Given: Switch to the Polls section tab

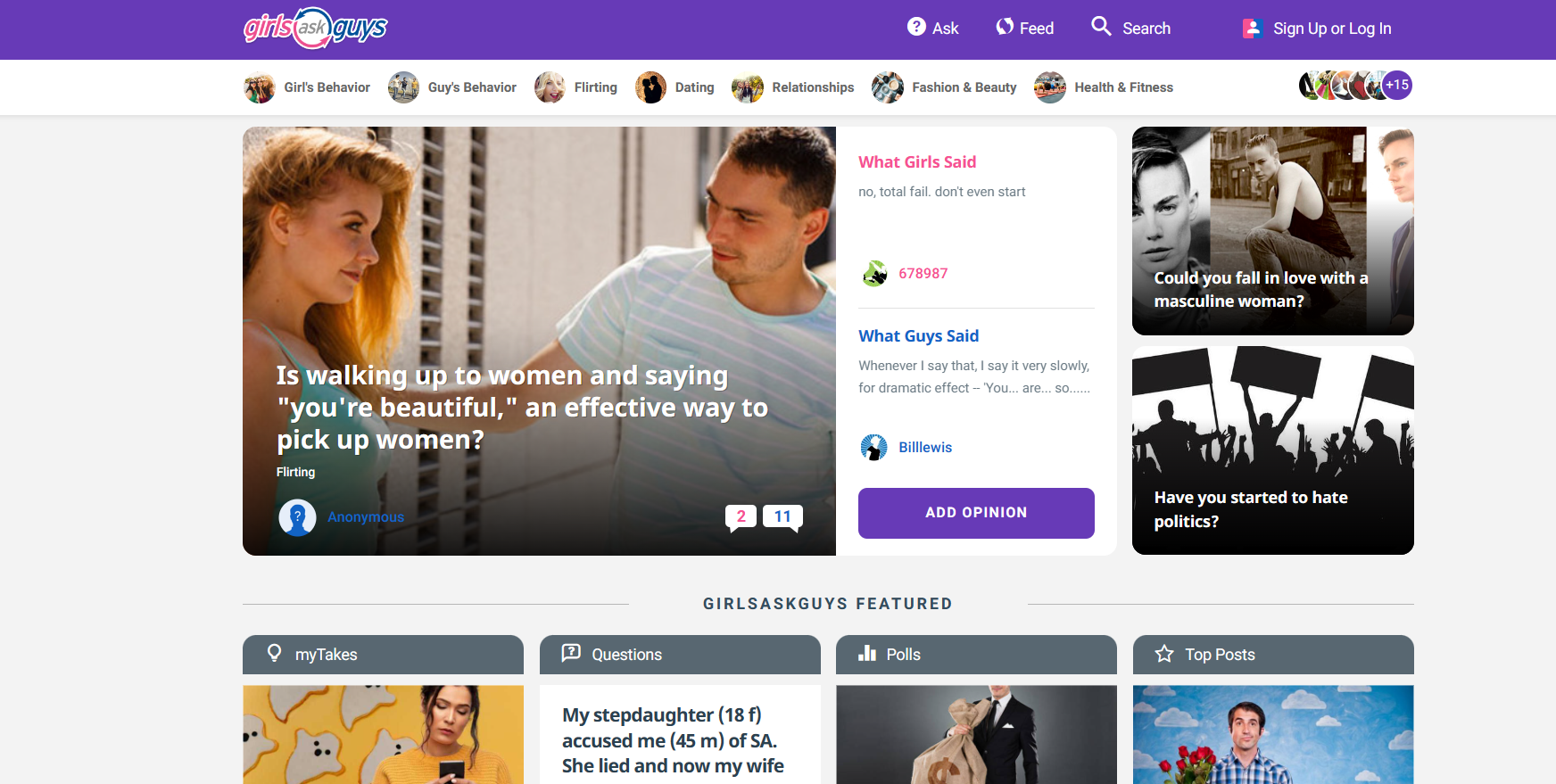Looking at the screenshot, I should tap(976, 655).
